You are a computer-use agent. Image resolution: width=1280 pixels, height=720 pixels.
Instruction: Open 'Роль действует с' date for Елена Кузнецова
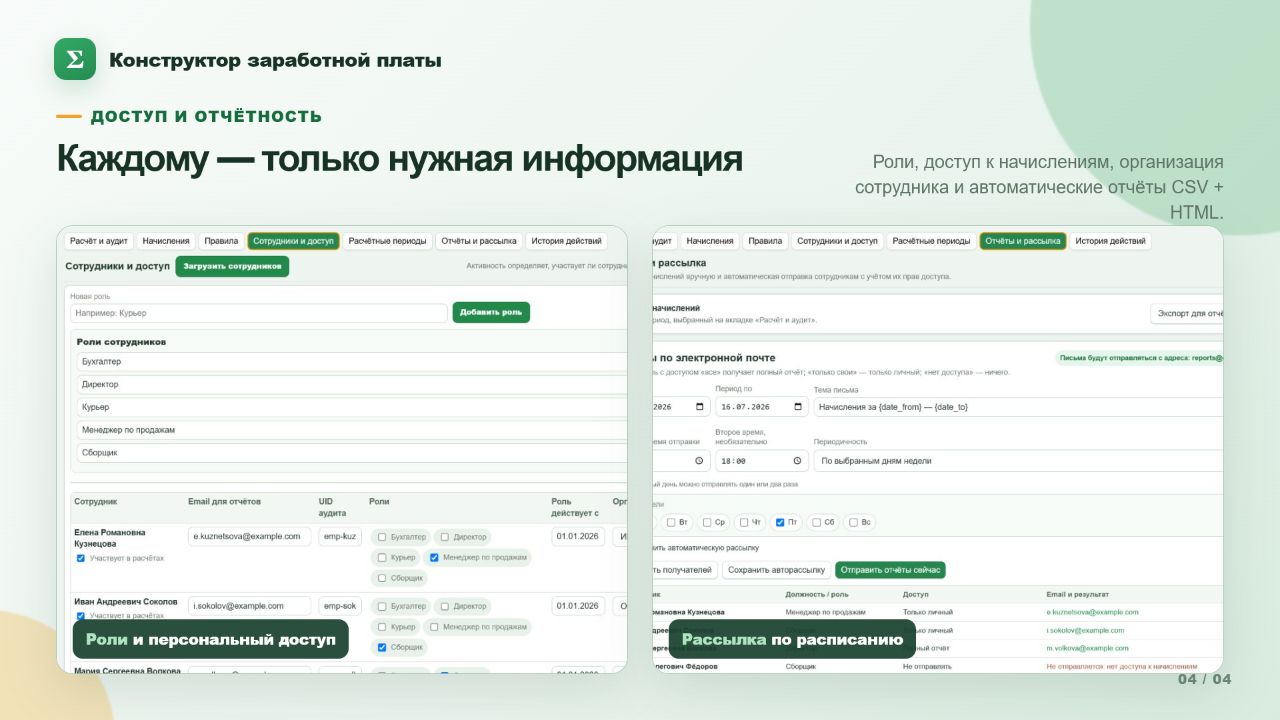coord(577,537)
